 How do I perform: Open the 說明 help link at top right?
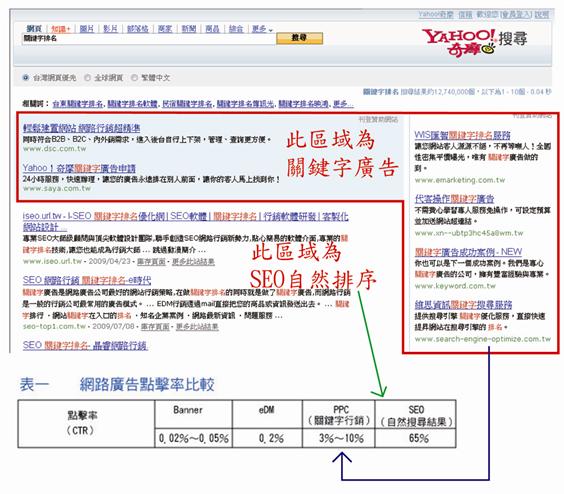542,14
